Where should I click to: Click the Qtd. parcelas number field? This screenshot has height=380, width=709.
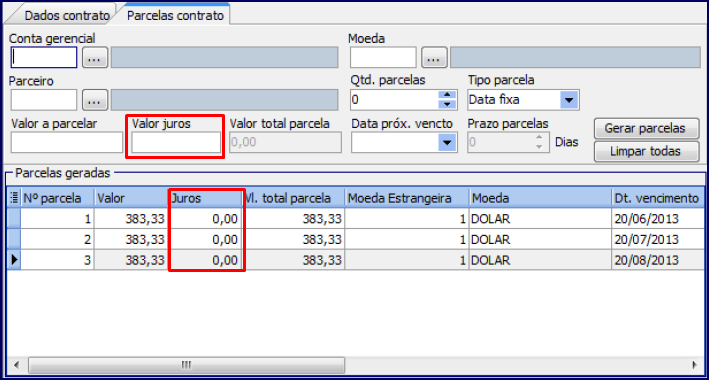click(394, 100)
